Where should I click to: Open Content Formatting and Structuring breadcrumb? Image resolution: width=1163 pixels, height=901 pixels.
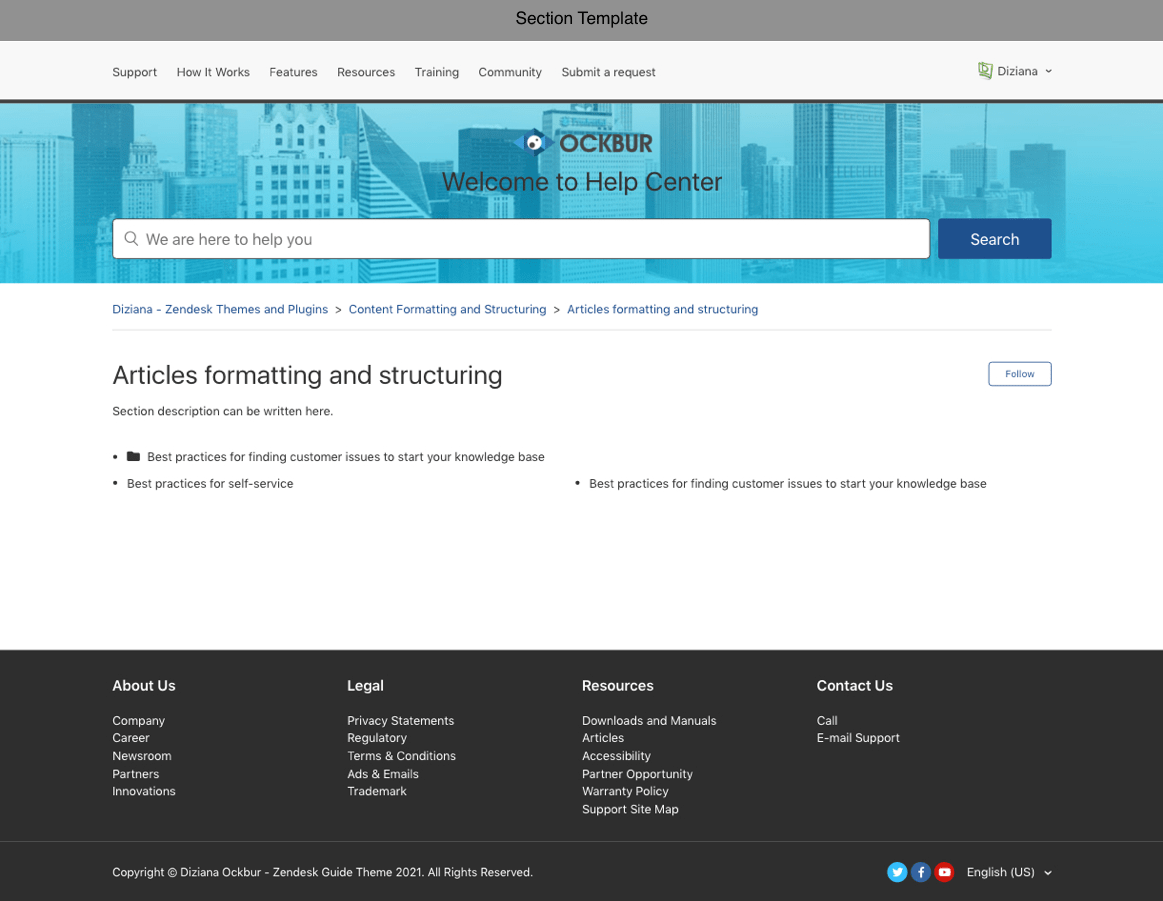447,310
